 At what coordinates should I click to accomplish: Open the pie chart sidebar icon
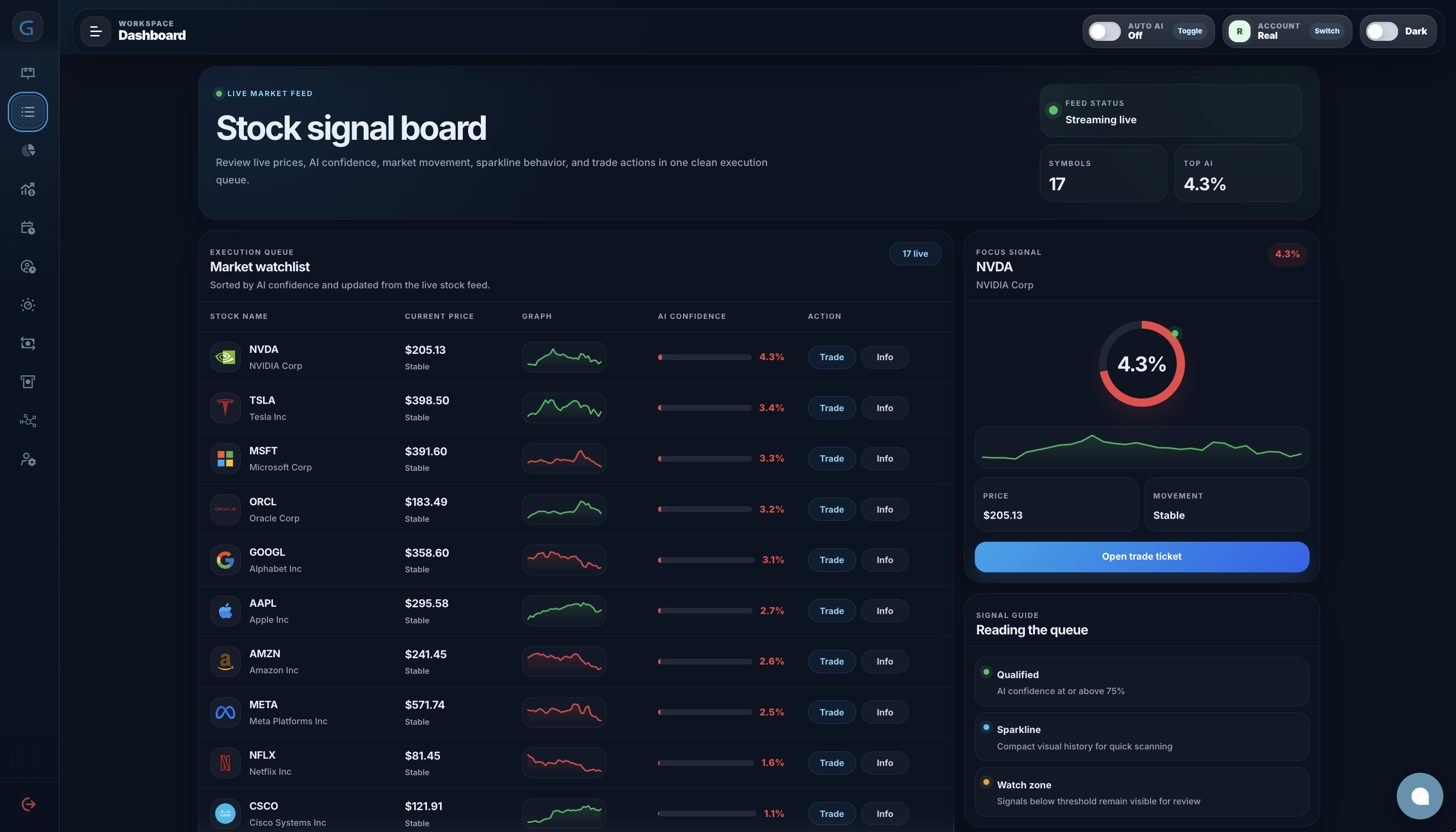click(x=28, y=150)
